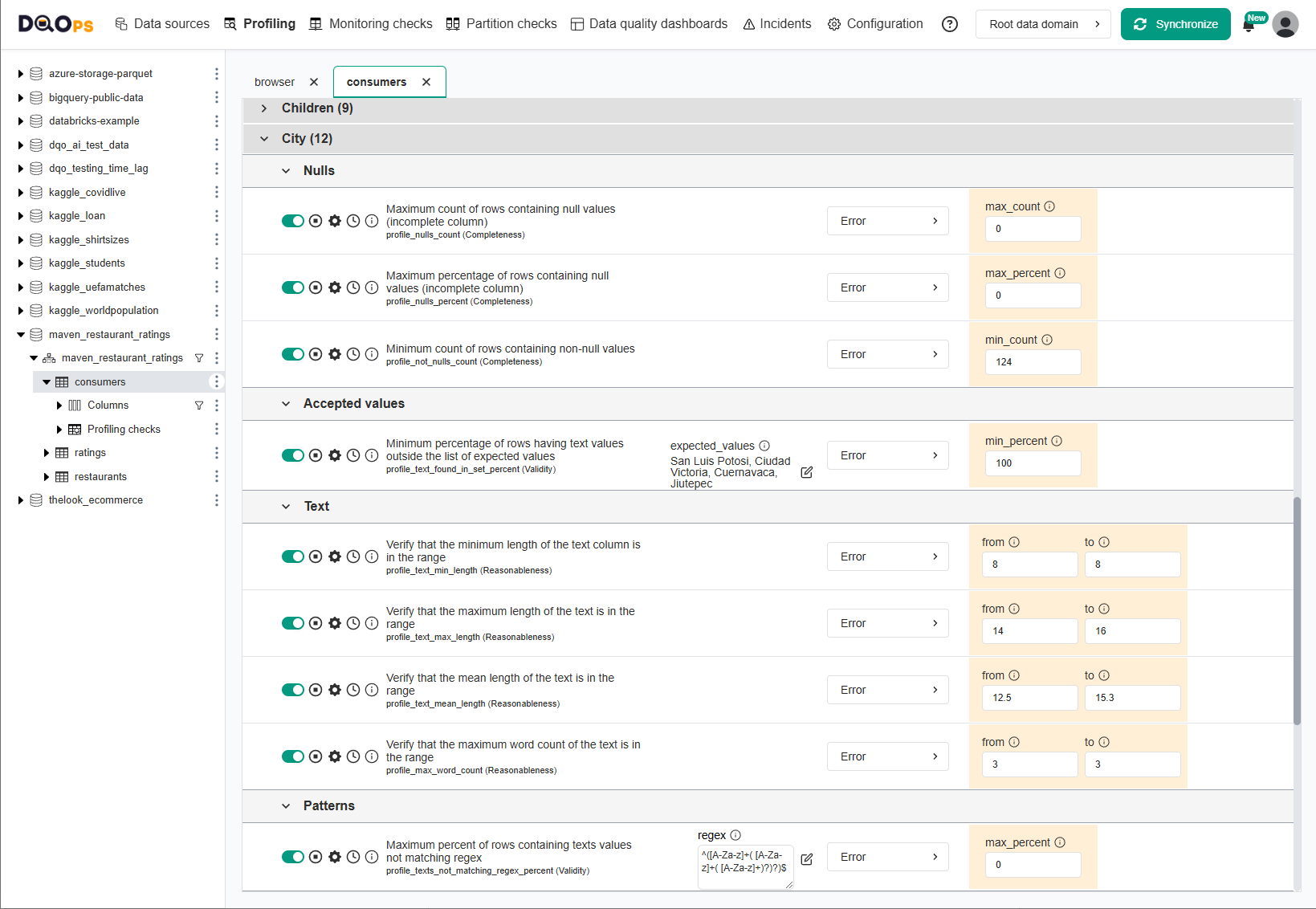Disable the profile_not_nulls_count check toggle

(x=292, y=354)
